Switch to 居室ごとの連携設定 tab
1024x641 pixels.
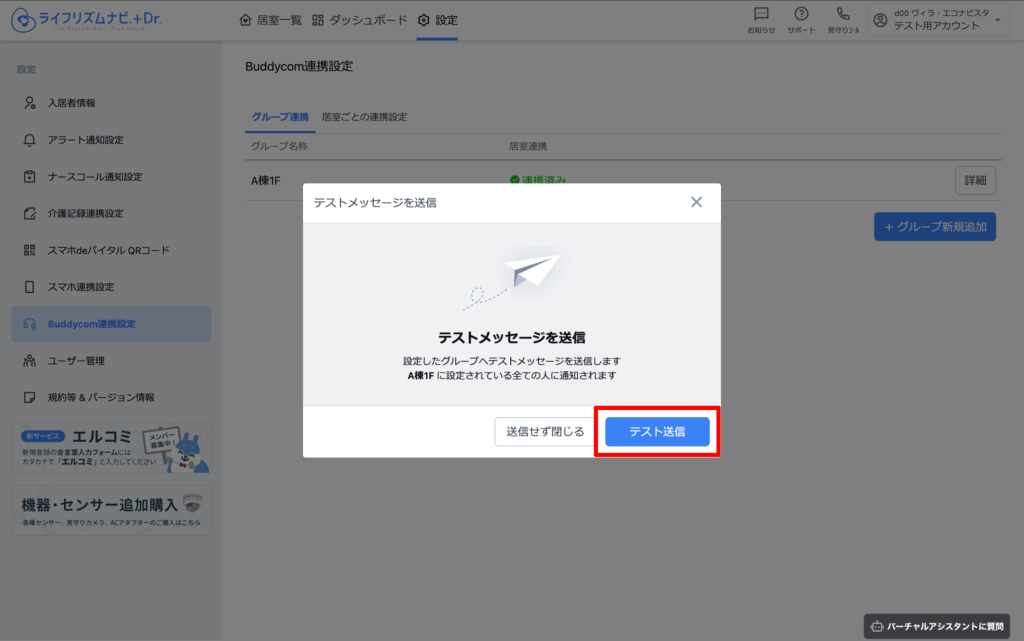pyautogui.click(x=364, y=117)
